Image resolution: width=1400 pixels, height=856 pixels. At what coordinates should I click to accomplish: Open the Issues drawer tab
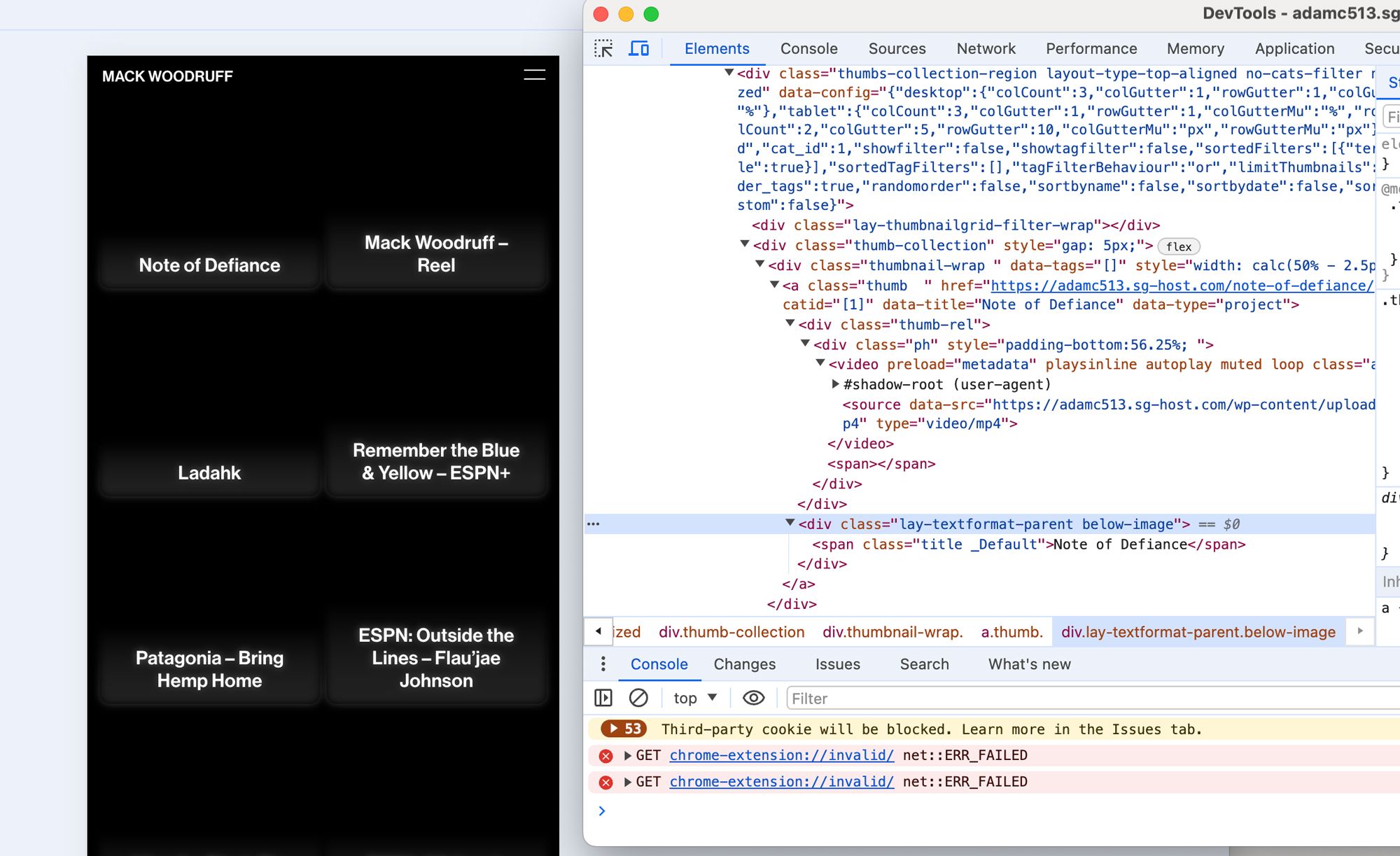tap(837, 664)
